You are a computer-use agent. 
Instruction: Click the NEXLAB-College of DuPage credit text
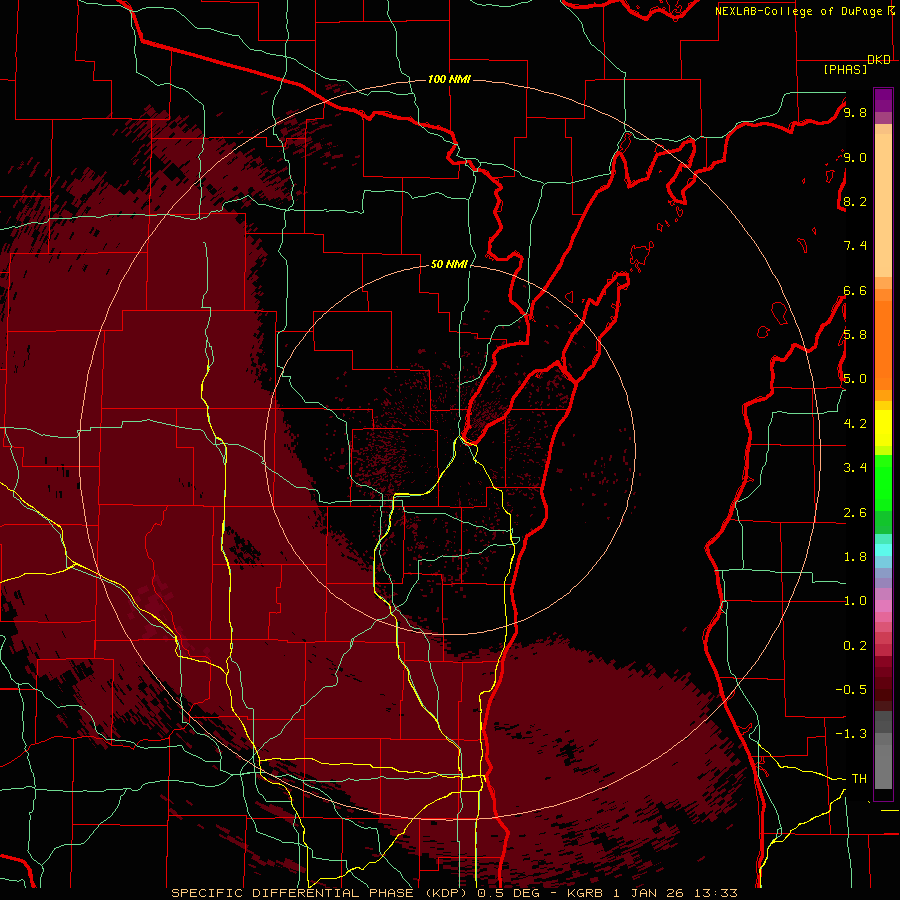point(799,11)
